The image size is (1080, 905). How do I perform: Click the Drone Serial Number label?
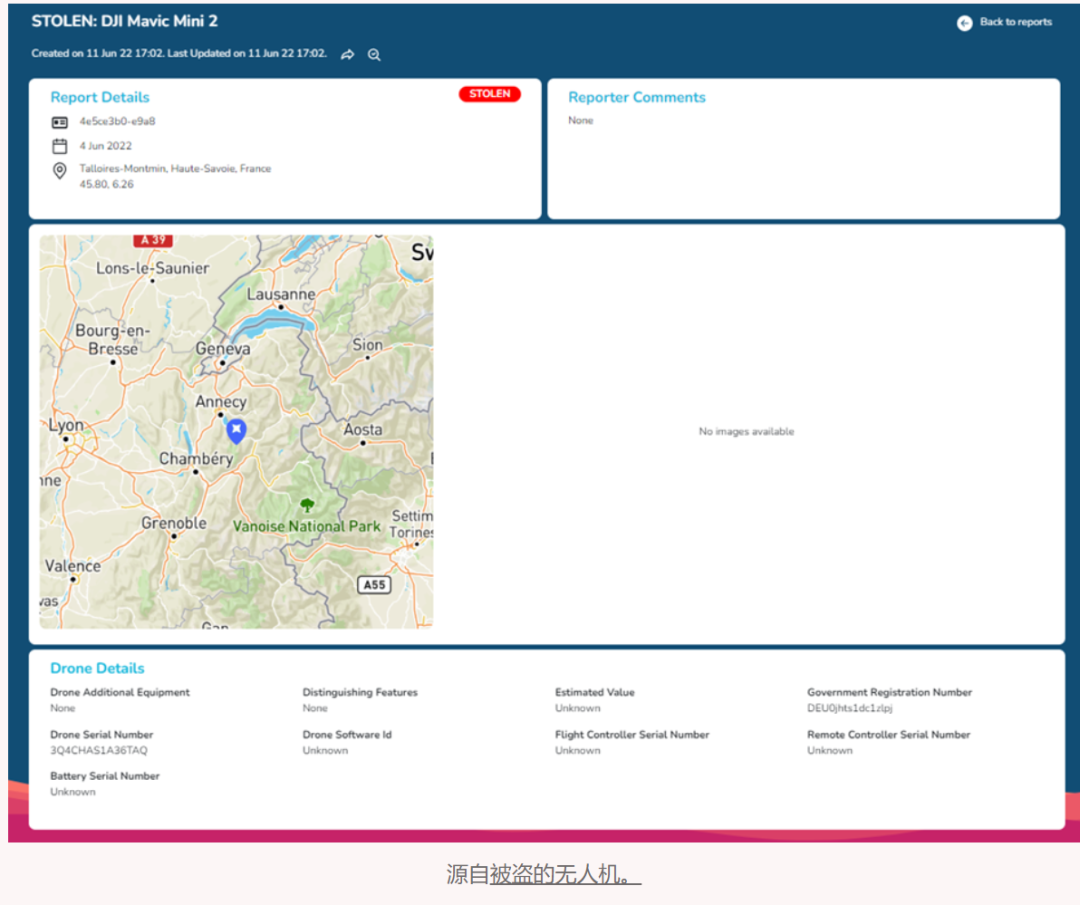(101, 735)
